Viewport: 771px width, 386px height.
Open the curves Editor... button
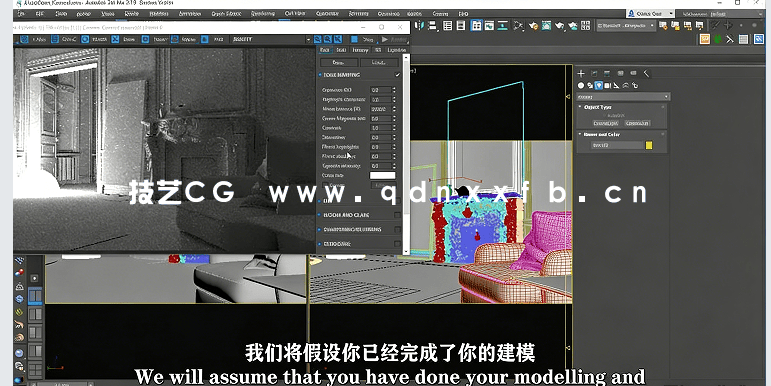click(384, 185)
